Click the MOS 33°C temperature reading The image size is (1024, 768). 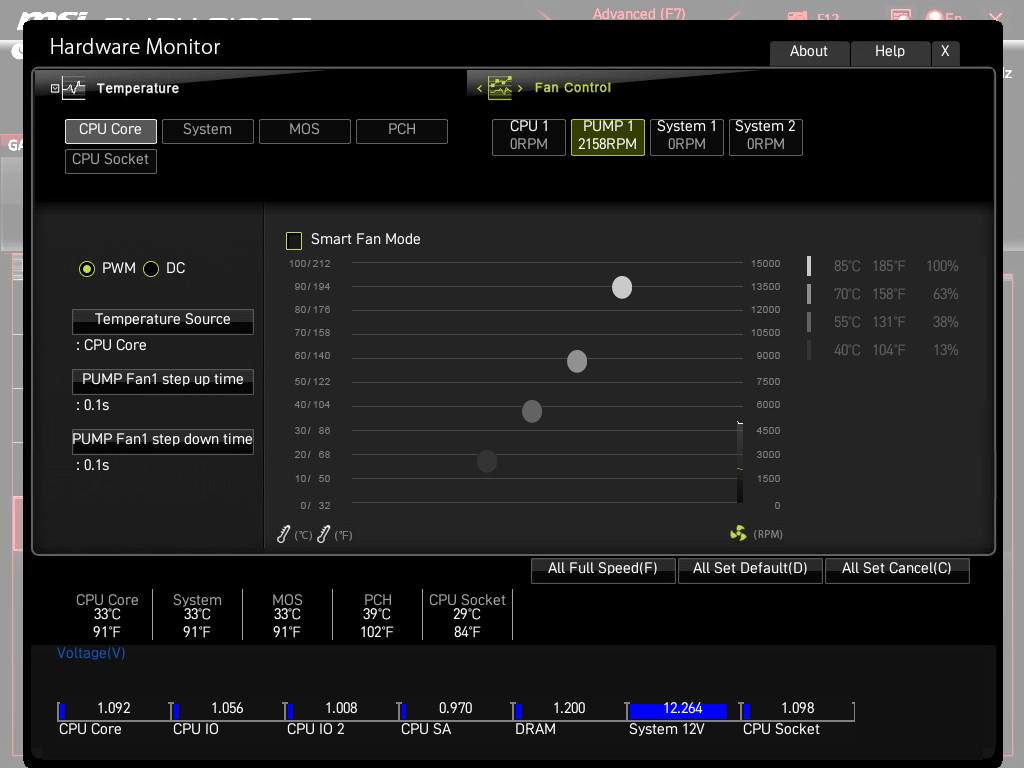click(x=287, y=615)
